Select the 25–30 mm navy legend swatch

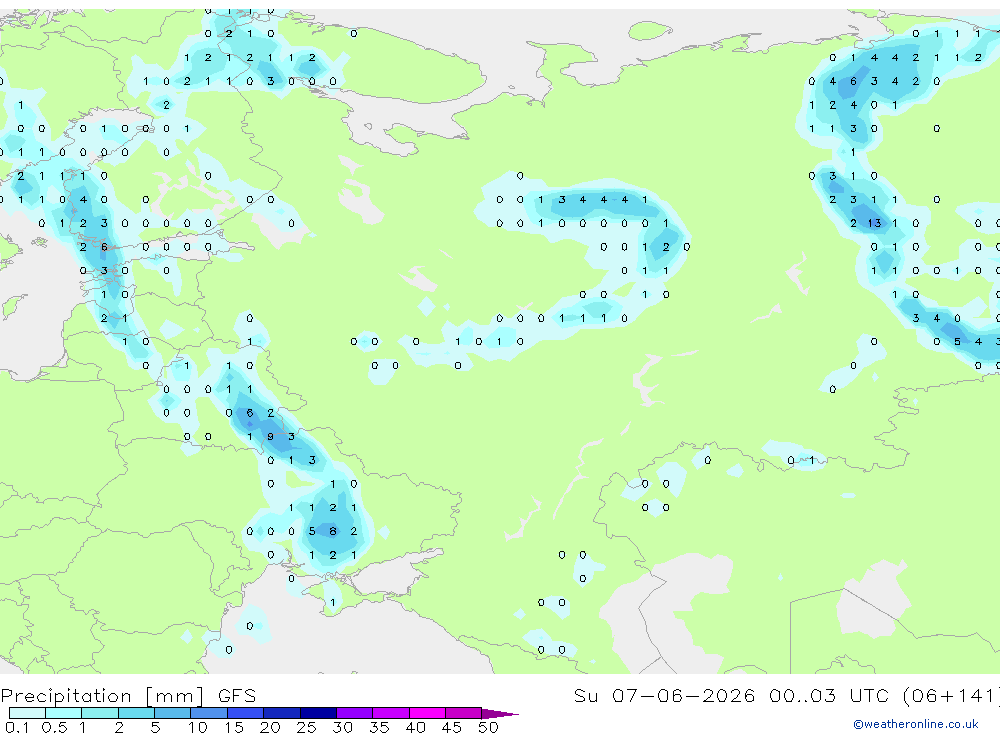(x=318, y=713)
